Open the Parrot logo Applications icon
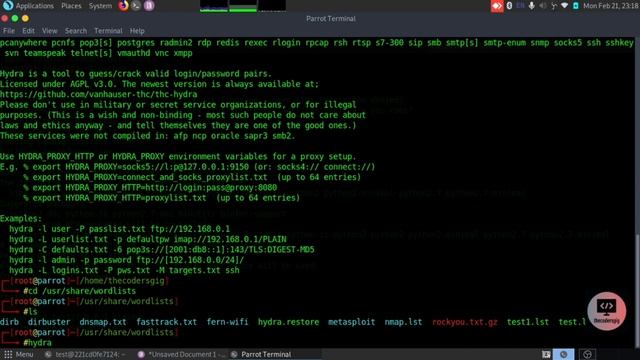640x360 pixels. pyautogui.click(x=7, y=6)
